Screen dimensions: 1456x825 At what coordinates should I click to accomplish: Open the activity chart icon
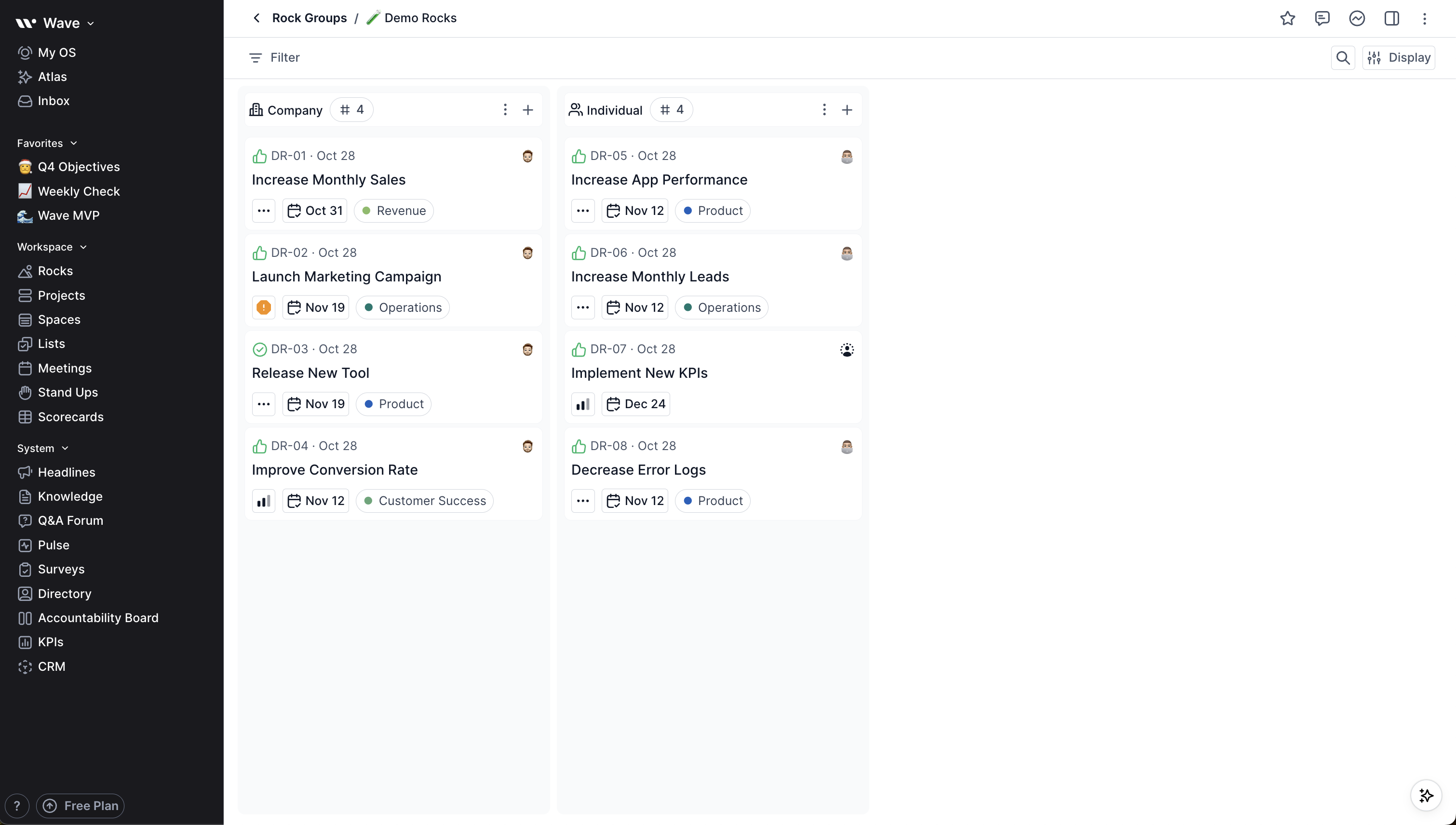1357,18
